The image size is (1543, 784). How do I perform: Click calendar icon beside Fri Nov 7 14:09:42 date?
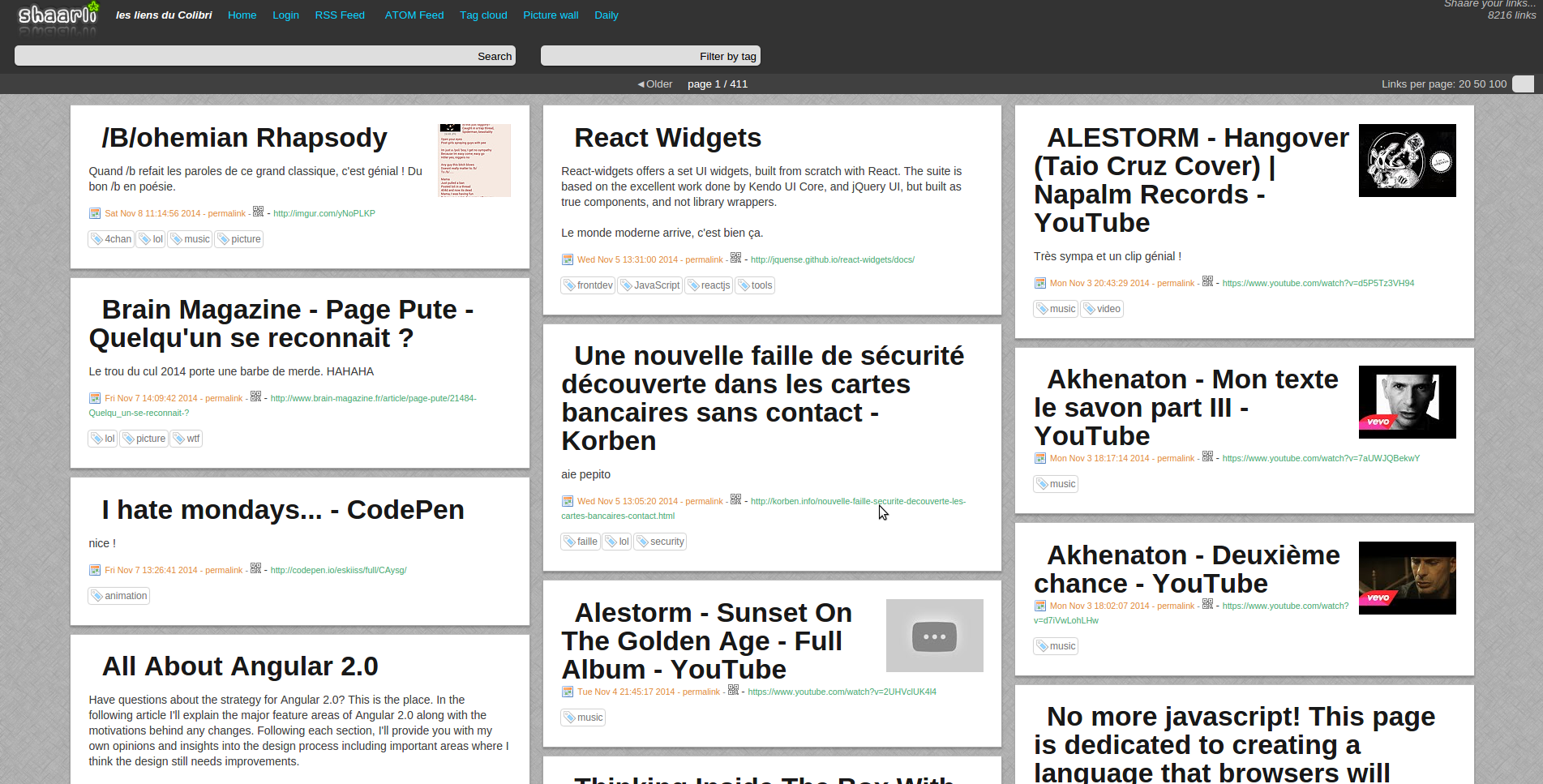pyautogui.click(x=95, y=398)
